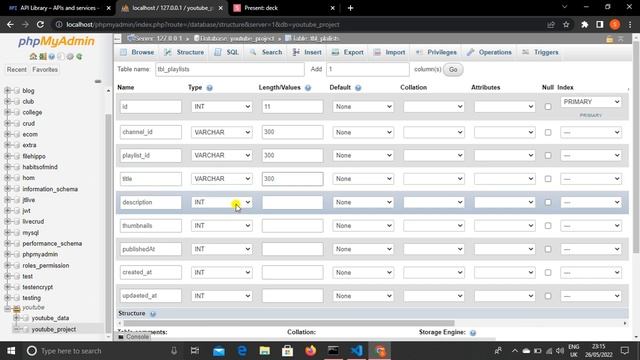Open Chrome extensions puzzle icon
Image resolution: width=640 pixels, height=360 pixels.
[584, 24]
